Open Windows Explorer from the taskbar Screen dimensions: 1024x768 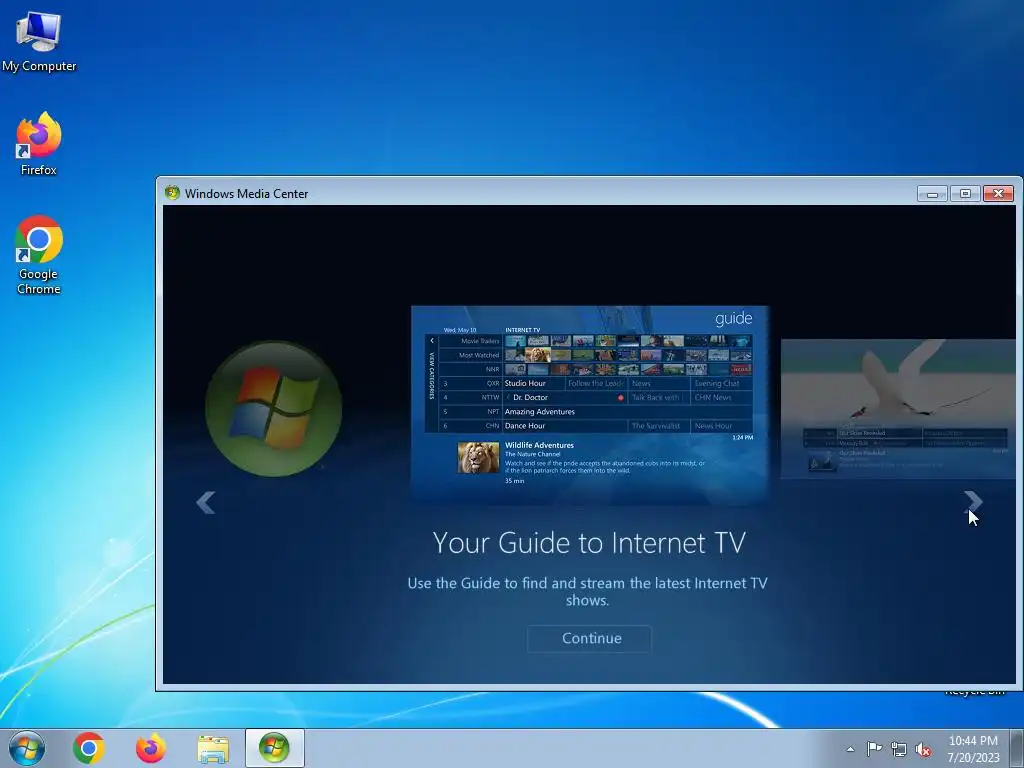click(x=213, y=749)
